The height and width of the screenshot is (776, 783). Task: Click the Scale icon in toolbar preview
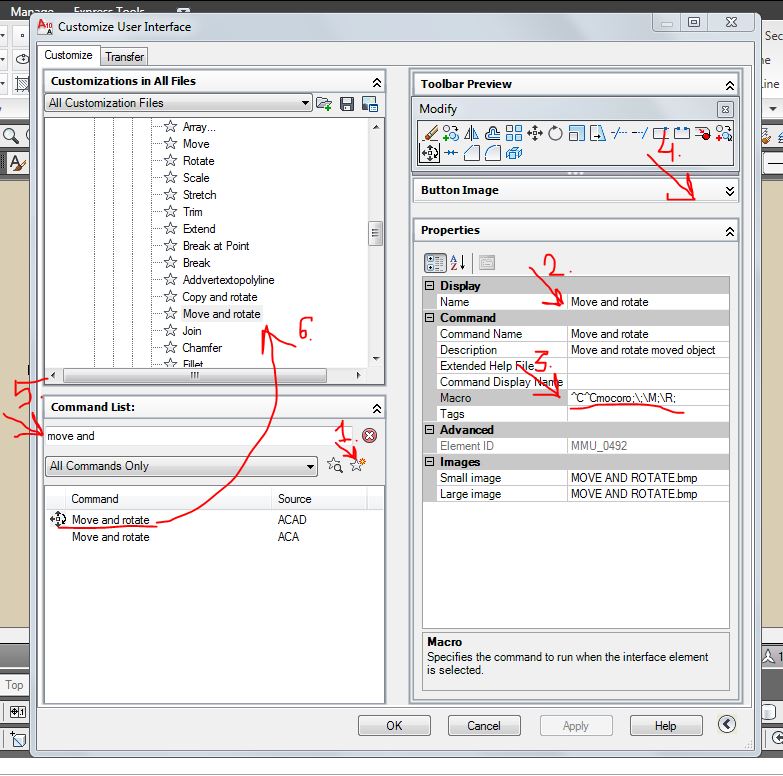click(x=576, y=133)
